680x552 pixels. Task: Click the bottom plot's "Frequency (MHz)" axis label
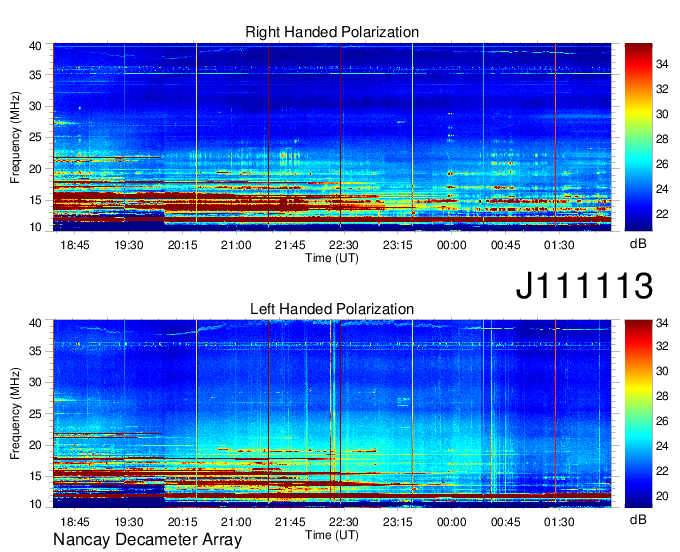15,414
